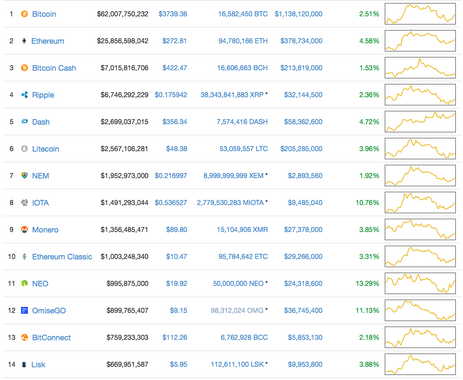The height and width of the screenshot is (380, 463).
Task: Click the Lisk logo icon
Action: click(x=24, y=364)
